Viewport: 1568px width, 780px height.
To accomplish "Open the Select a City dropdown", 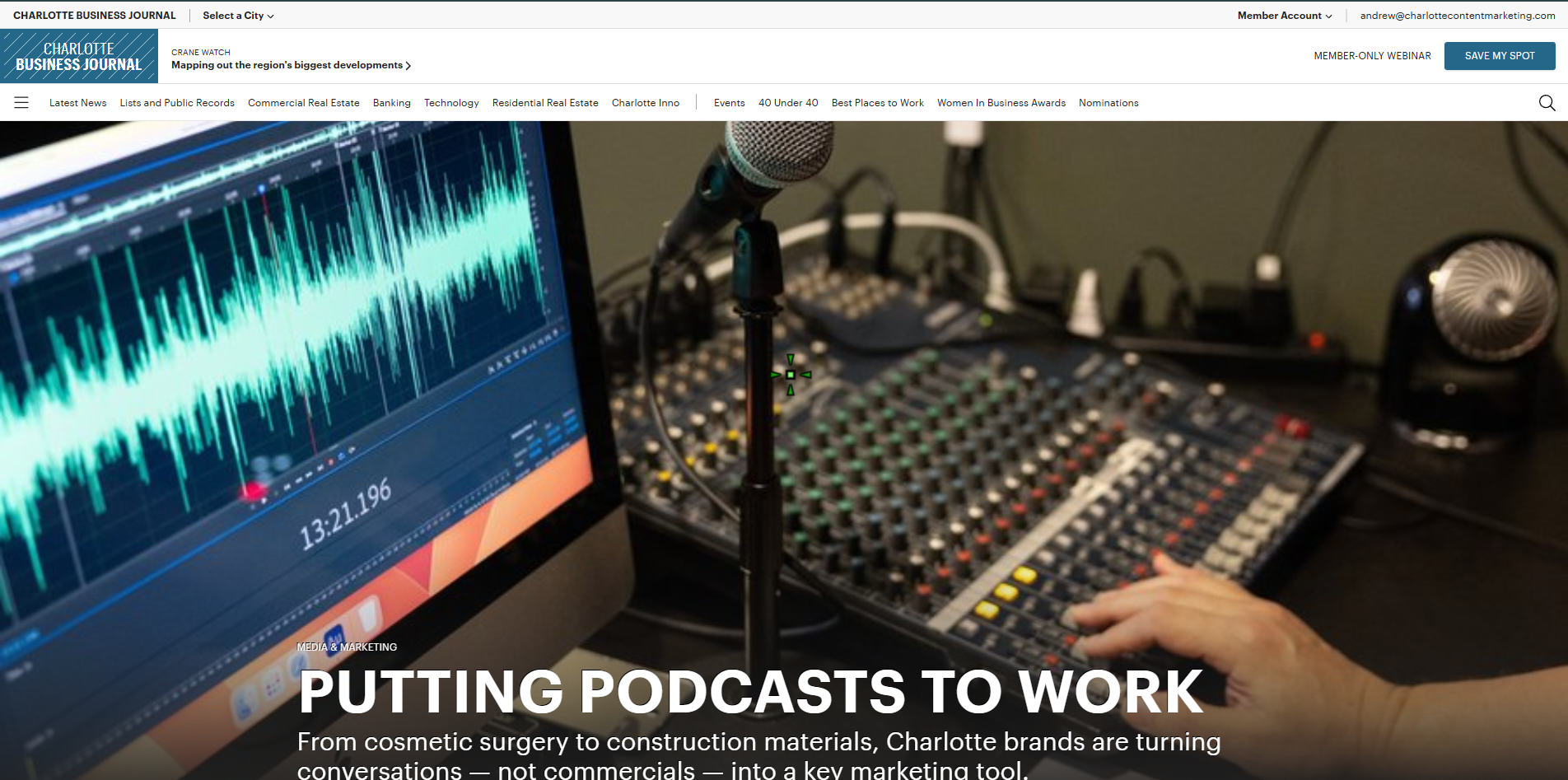I will (237, 15).
